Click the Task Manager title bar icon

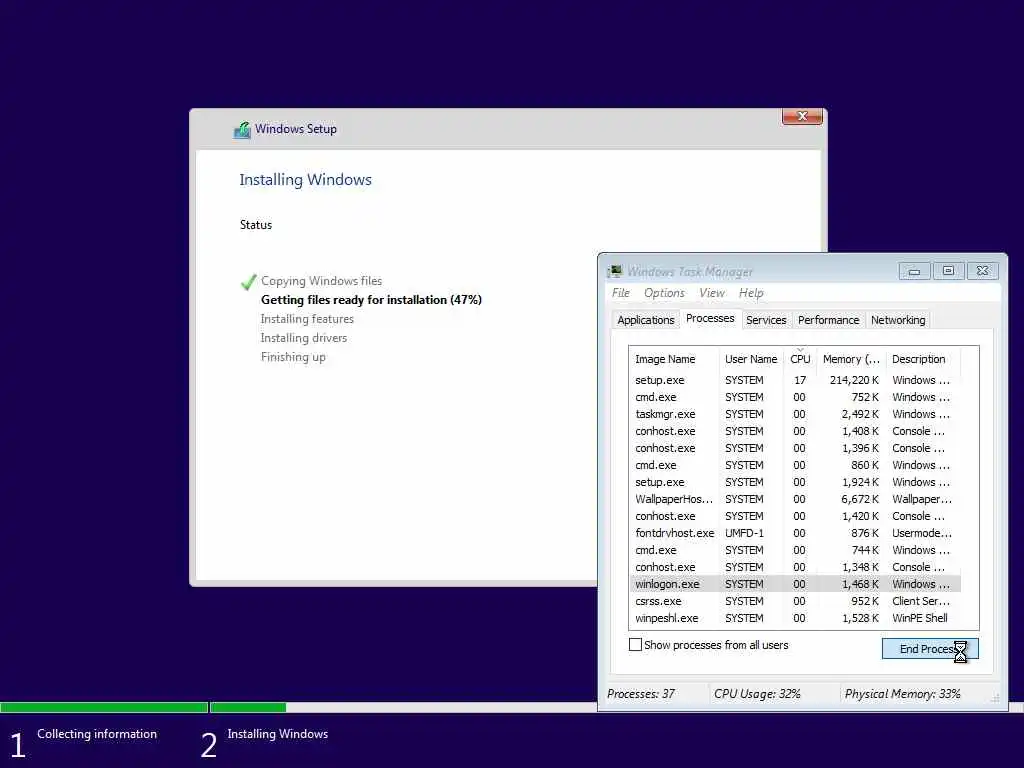pyautogui.click(x=615, y=271)
